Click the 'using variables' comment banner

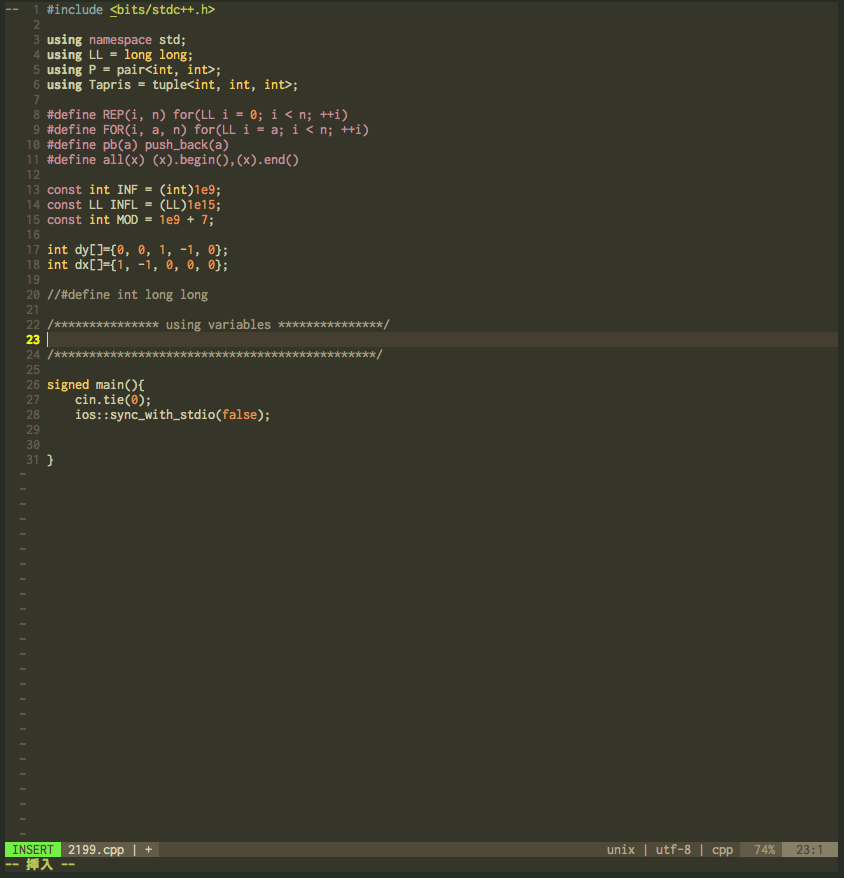point(218,325)
